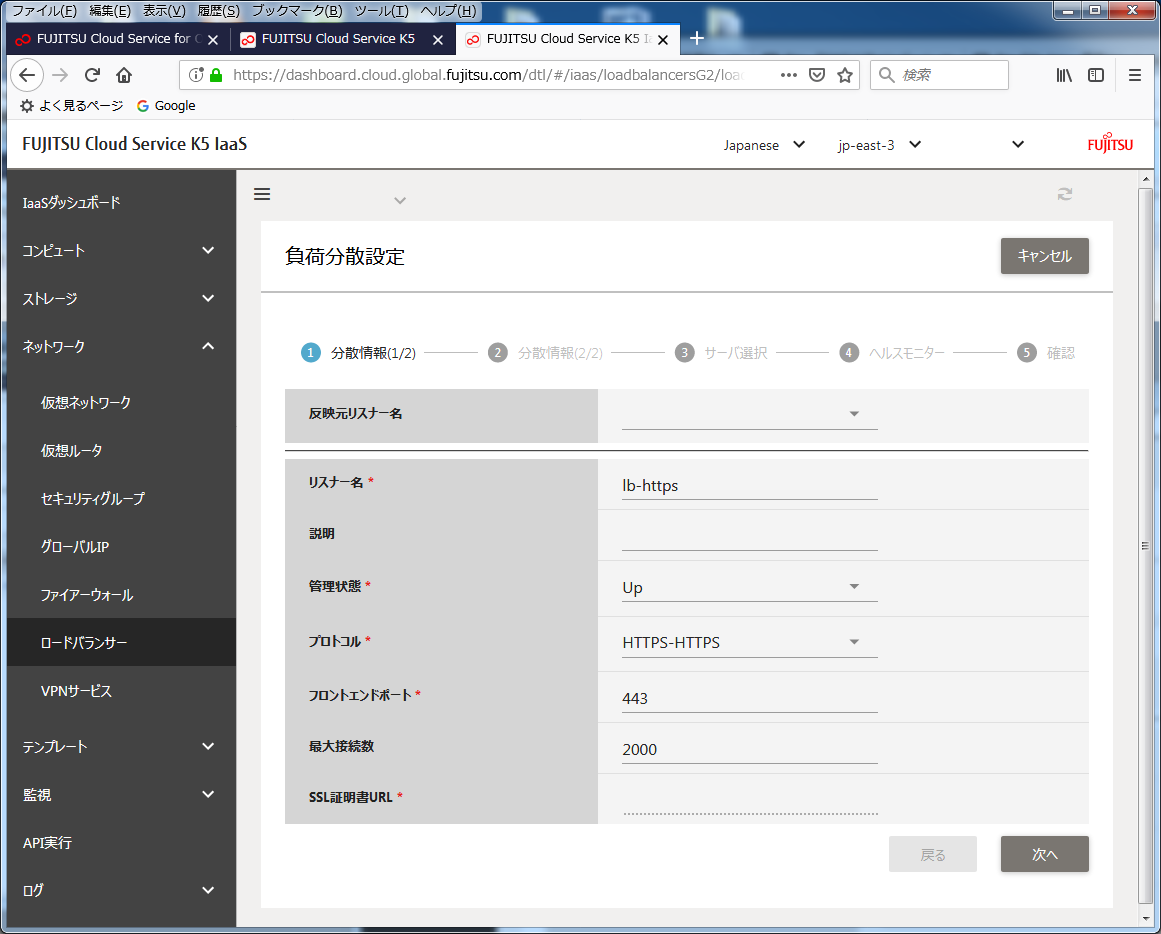The image size is (1161, 934).
Task: Open セキュリティグループ in sidebar
Action: click(93, 498)
